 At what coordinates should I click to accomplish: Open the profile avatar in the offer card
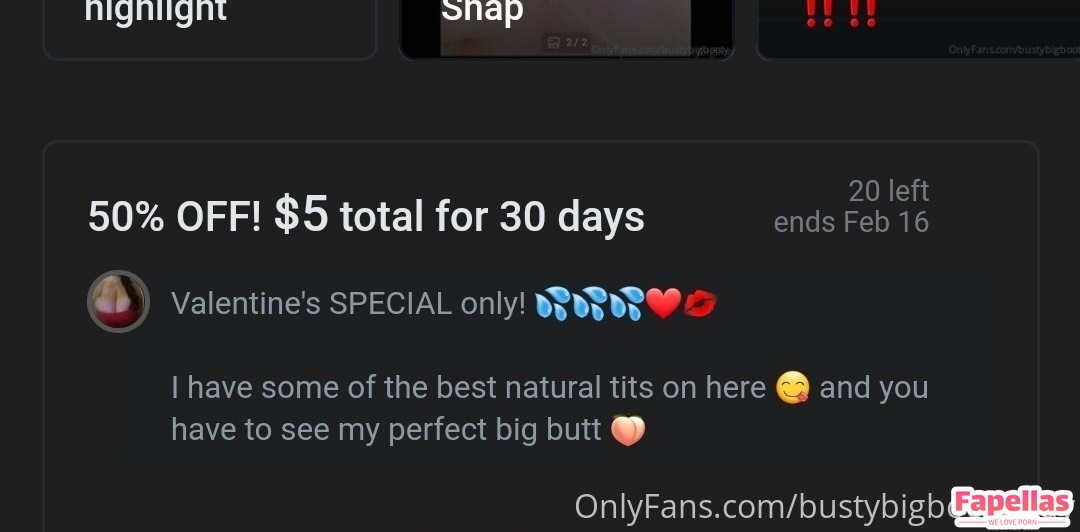coord(118,301)
